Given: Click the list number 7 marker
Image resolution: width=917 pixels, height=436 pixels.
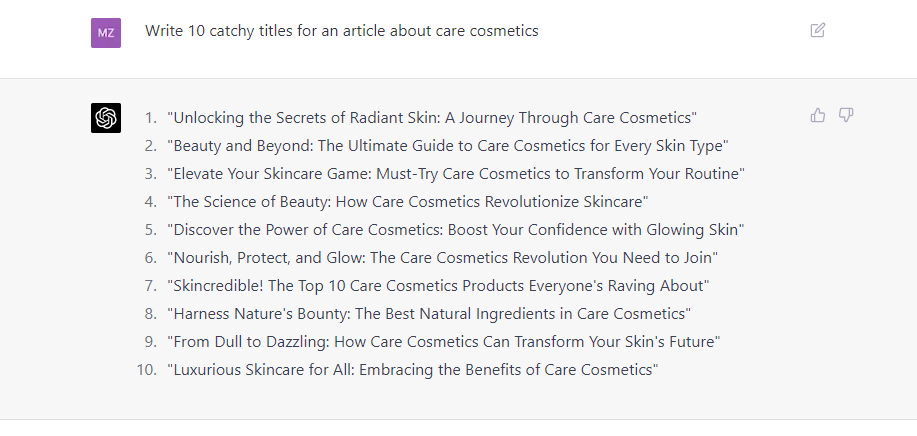Looking at the screenshot, I should 151,286.
